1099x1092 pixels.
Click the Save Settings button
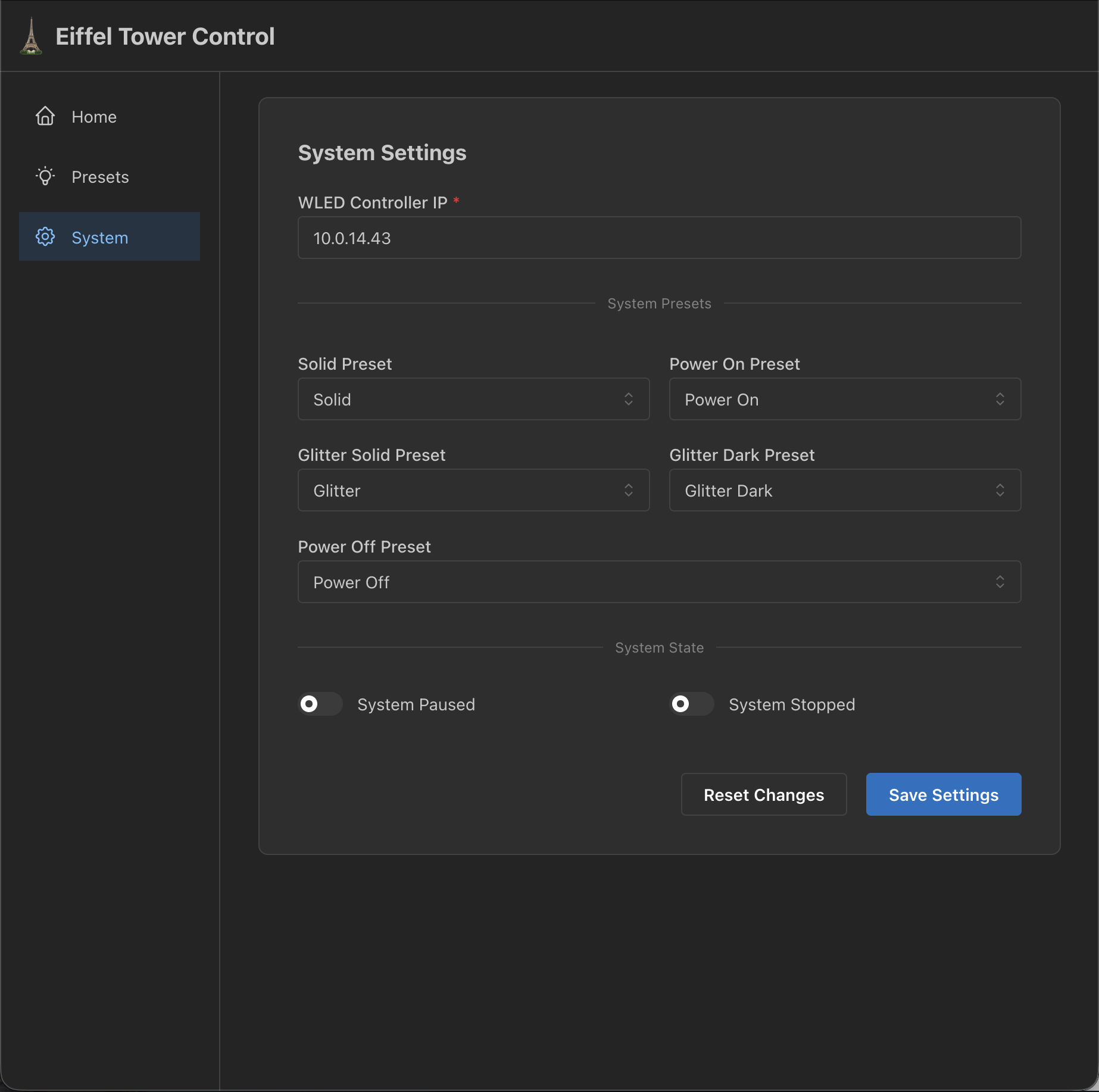[943, 794]
